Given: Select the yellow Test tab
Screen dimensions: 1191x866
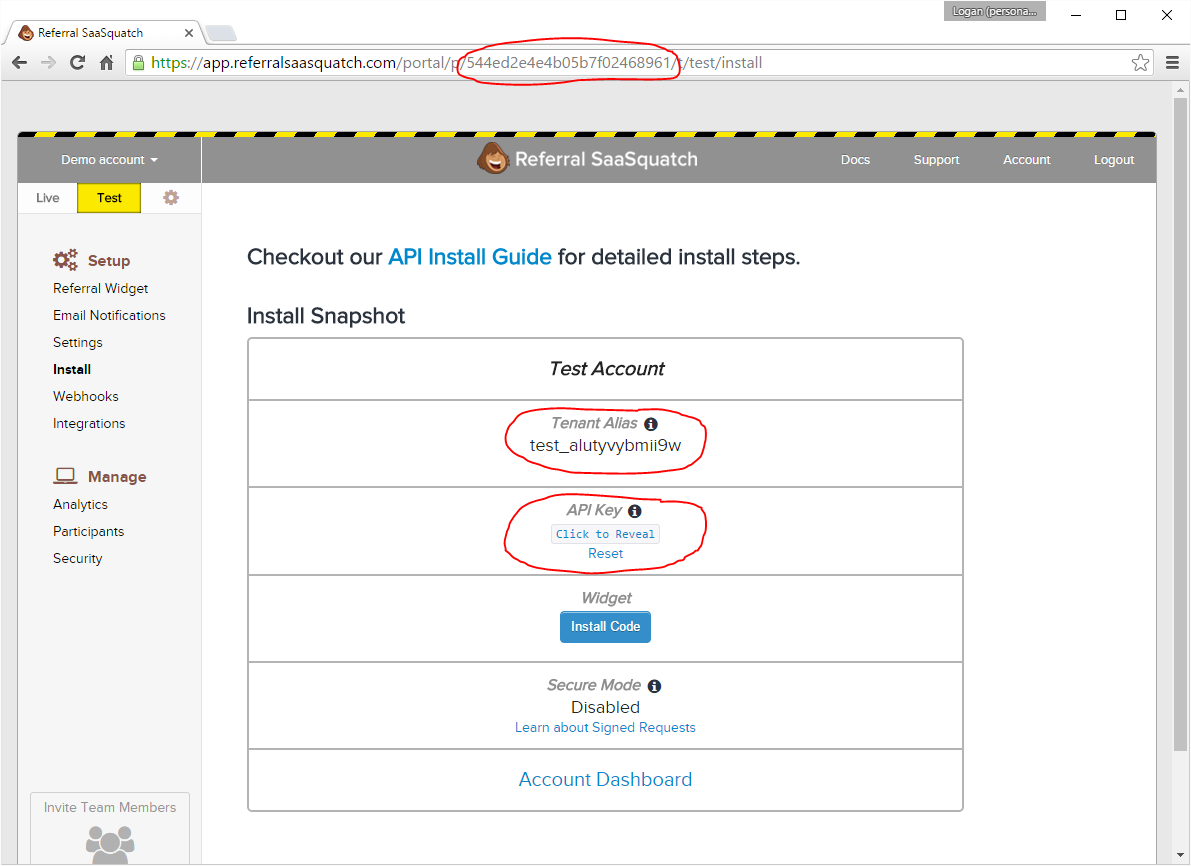Looking at the screenshot, I should [x=109, y=198].
